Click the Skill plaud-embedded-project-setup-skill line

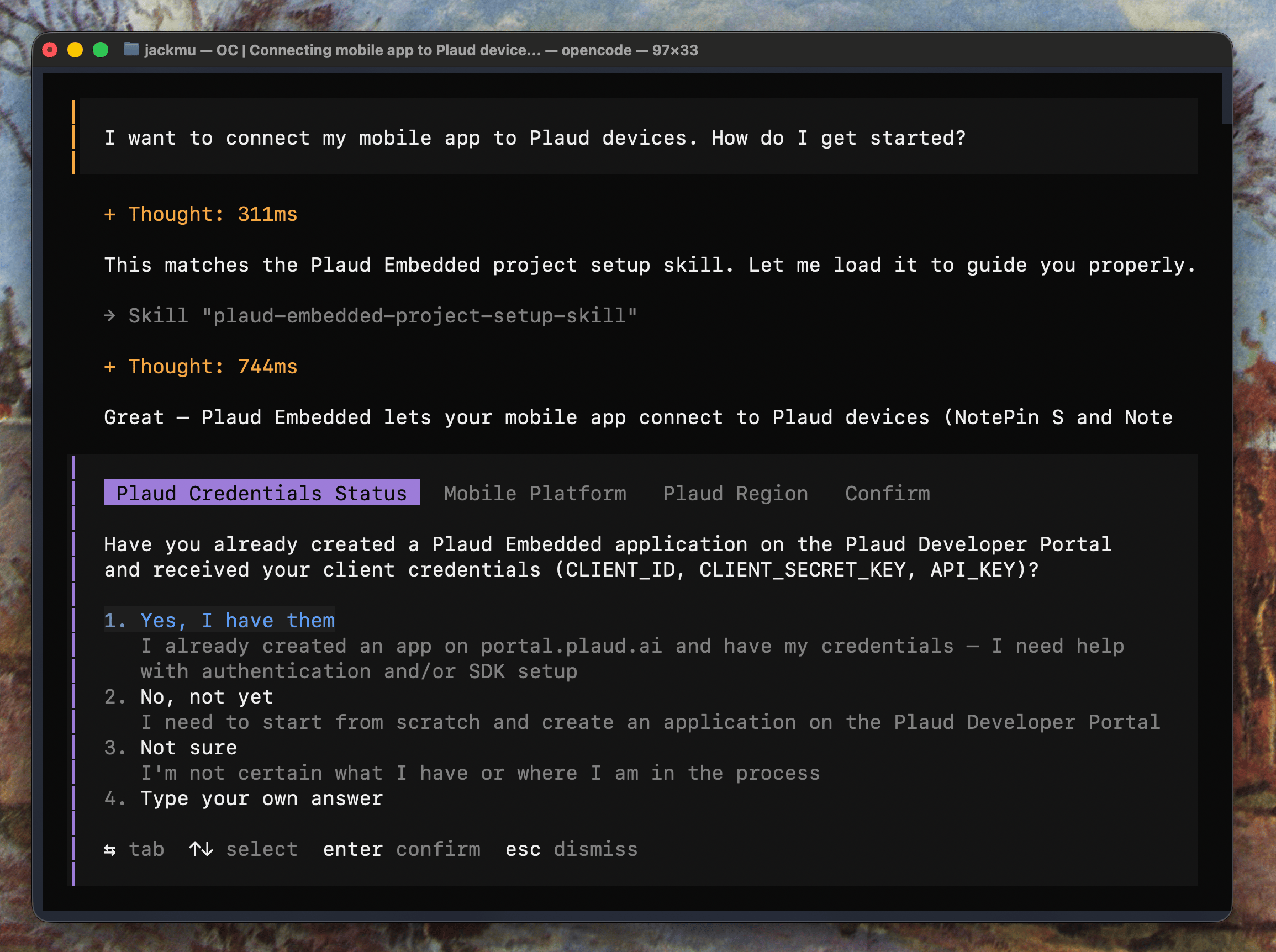[x=371, y=315]
